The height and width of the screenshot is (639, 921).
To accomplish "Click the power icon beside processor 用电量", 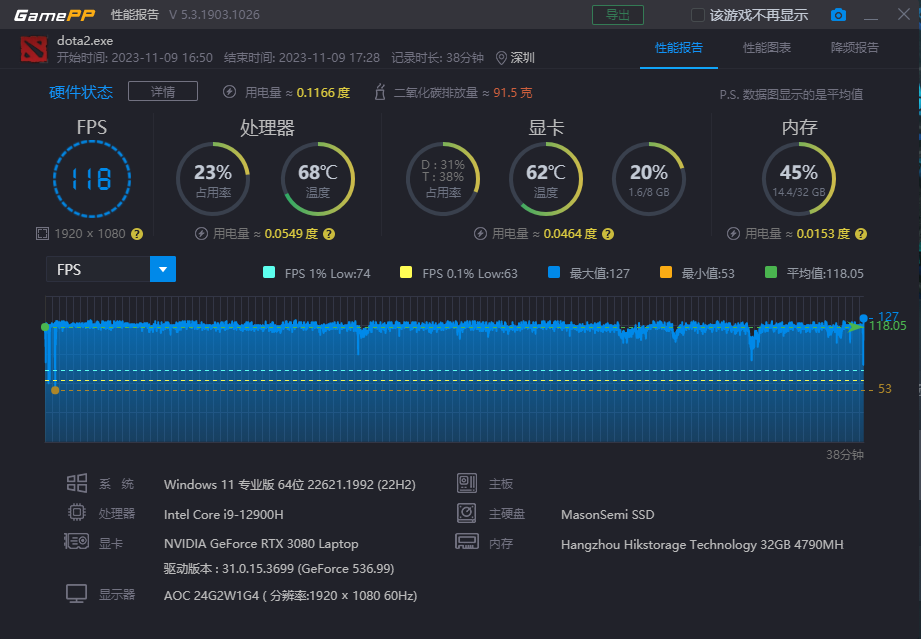I will [201, 234].
